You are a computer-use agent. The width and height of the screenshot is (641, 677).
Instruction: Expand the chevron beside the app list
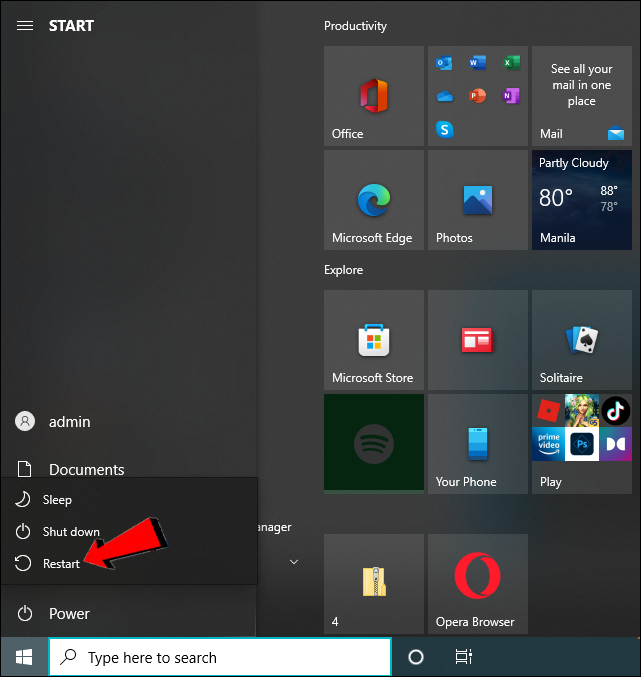coord(294,562)
